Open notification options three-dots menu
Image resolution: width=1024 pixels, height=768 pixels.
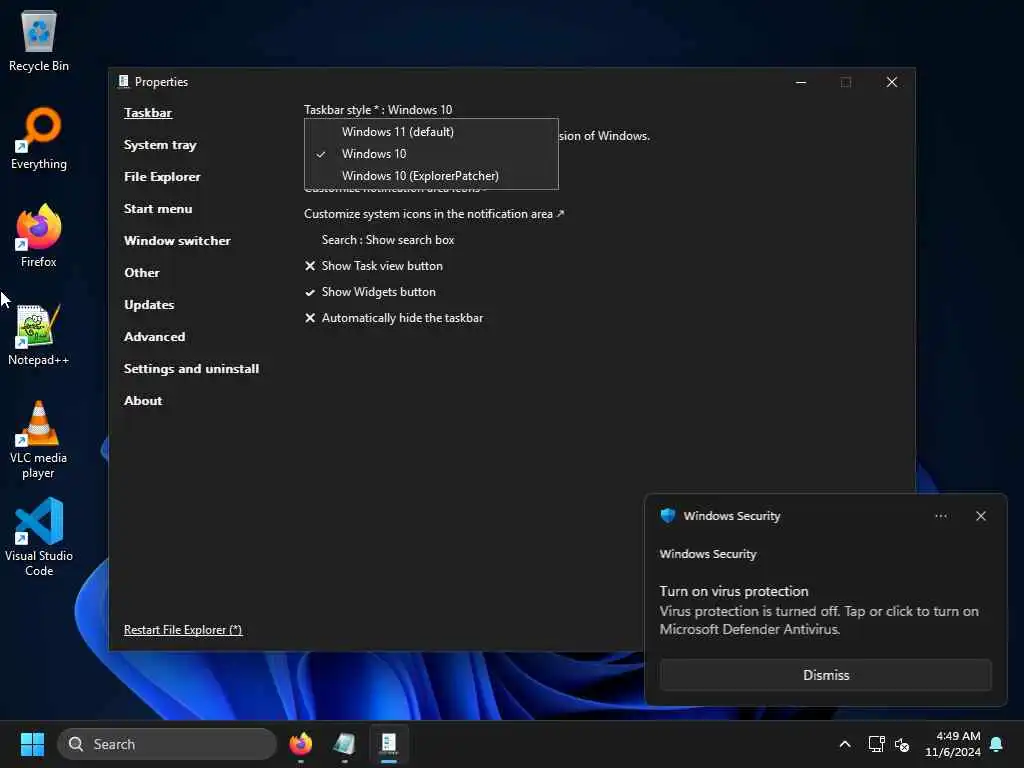(x=940, y=516)
